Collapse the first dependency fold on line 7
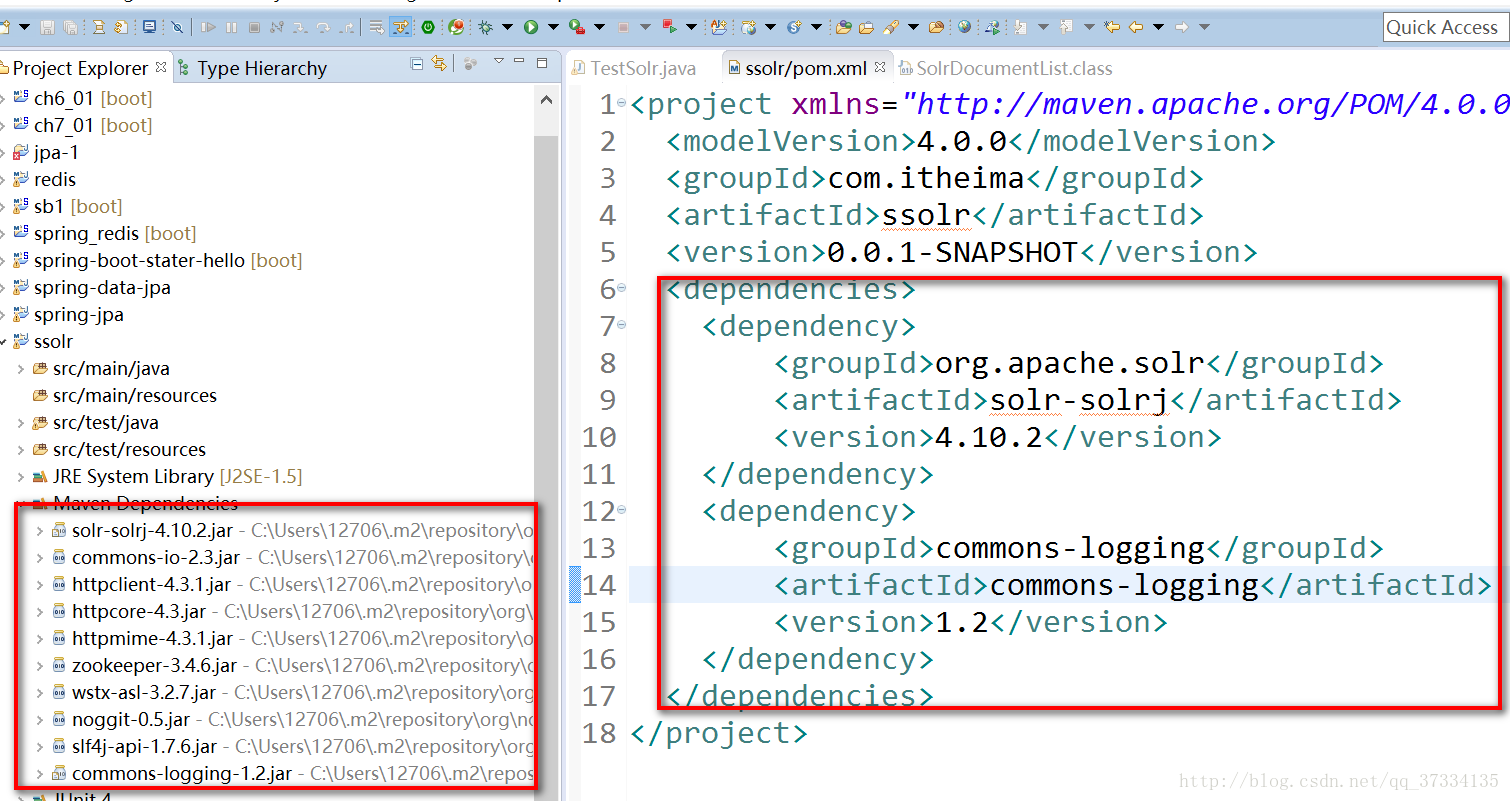Screen dimensions: 1510x801 [621, 325]
